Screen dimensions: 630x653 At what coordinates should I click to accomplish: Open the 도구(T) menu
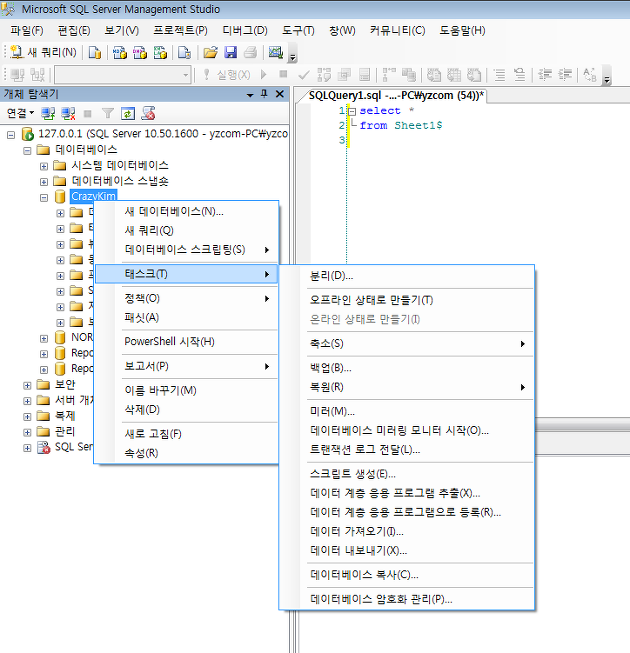pos(298,30)
